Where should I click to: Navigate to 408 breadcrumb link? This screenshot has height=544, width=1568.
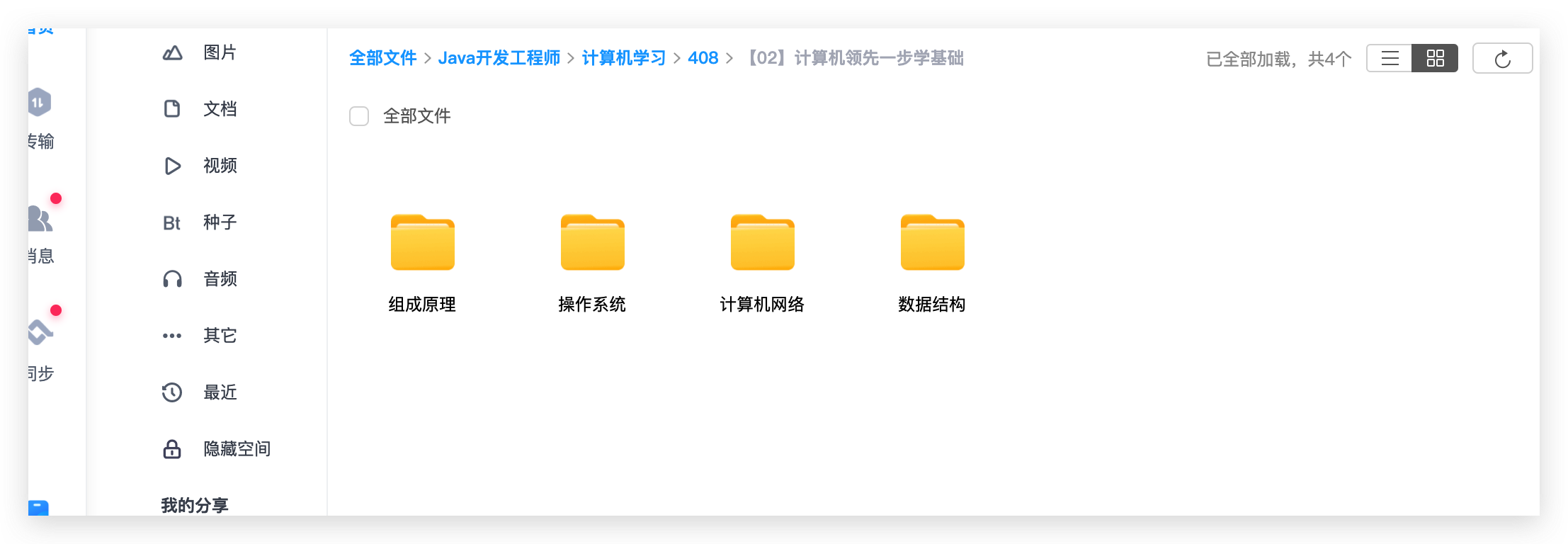pos(703,58)
